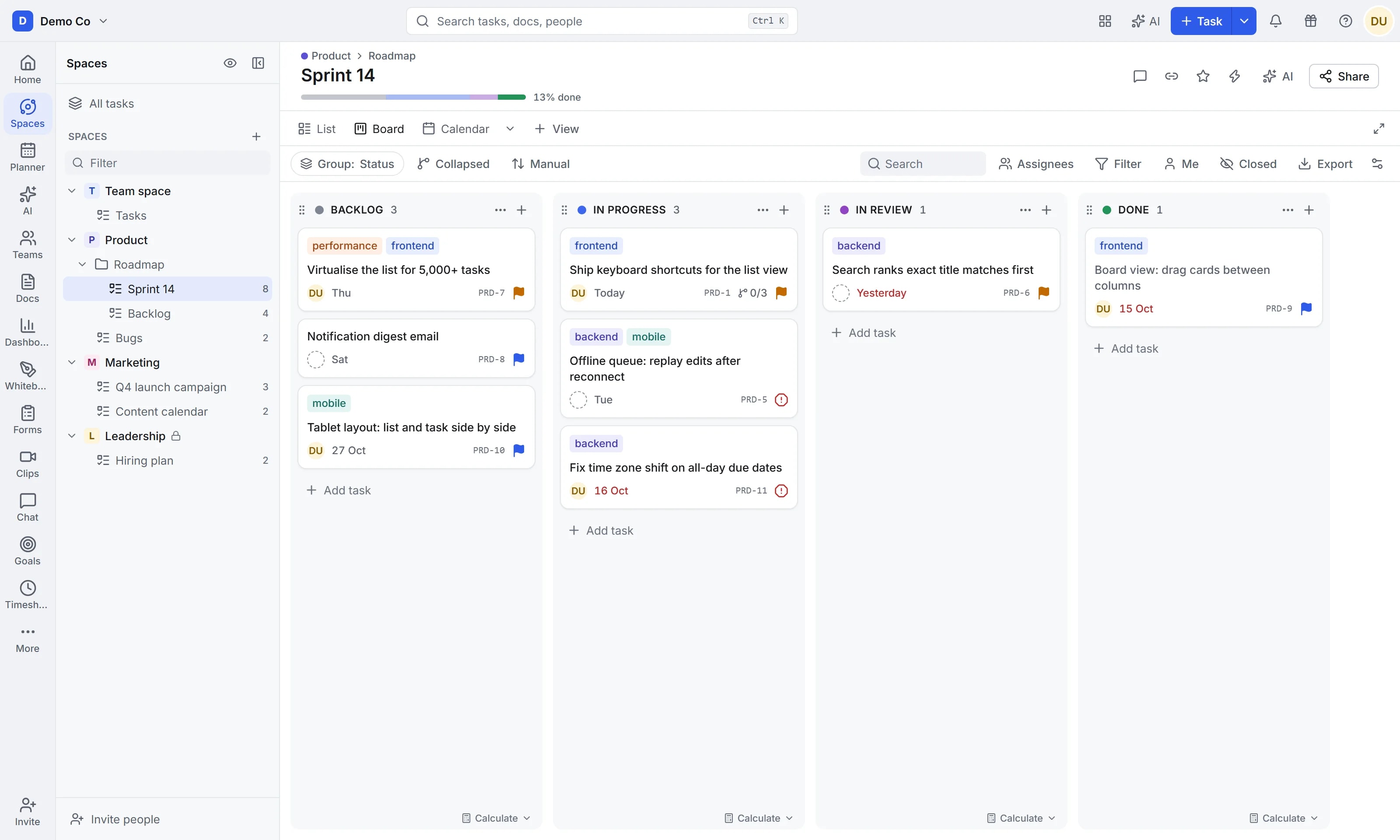Viewport: 1400px width, 840px height.
Task: Mark Notification digest email status circle
Action: click(316, 360)
